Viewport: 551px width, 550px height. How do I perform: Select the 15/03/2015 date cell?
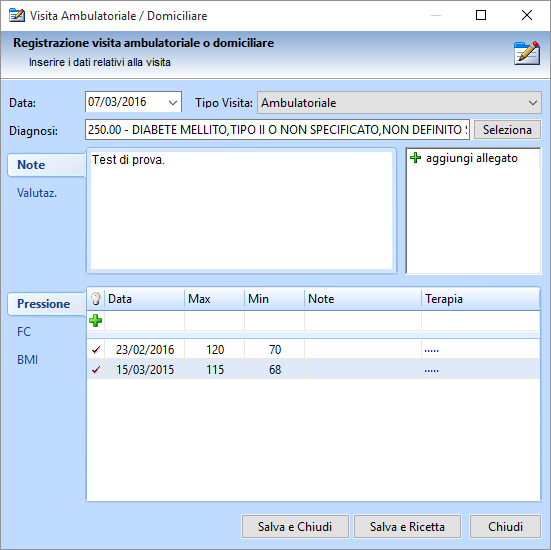tap(144, 370)
